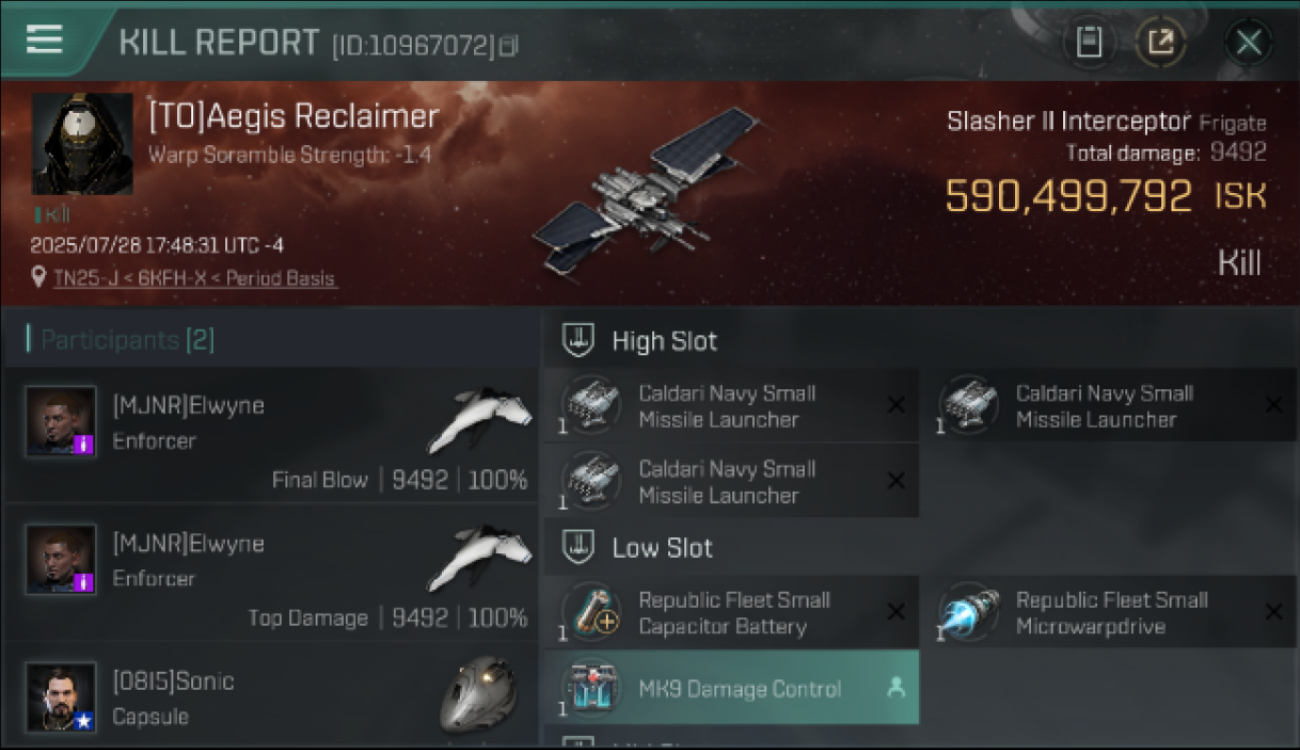
Task: Open Sonic Capsule participant portrait
Action: coord(61,697)
